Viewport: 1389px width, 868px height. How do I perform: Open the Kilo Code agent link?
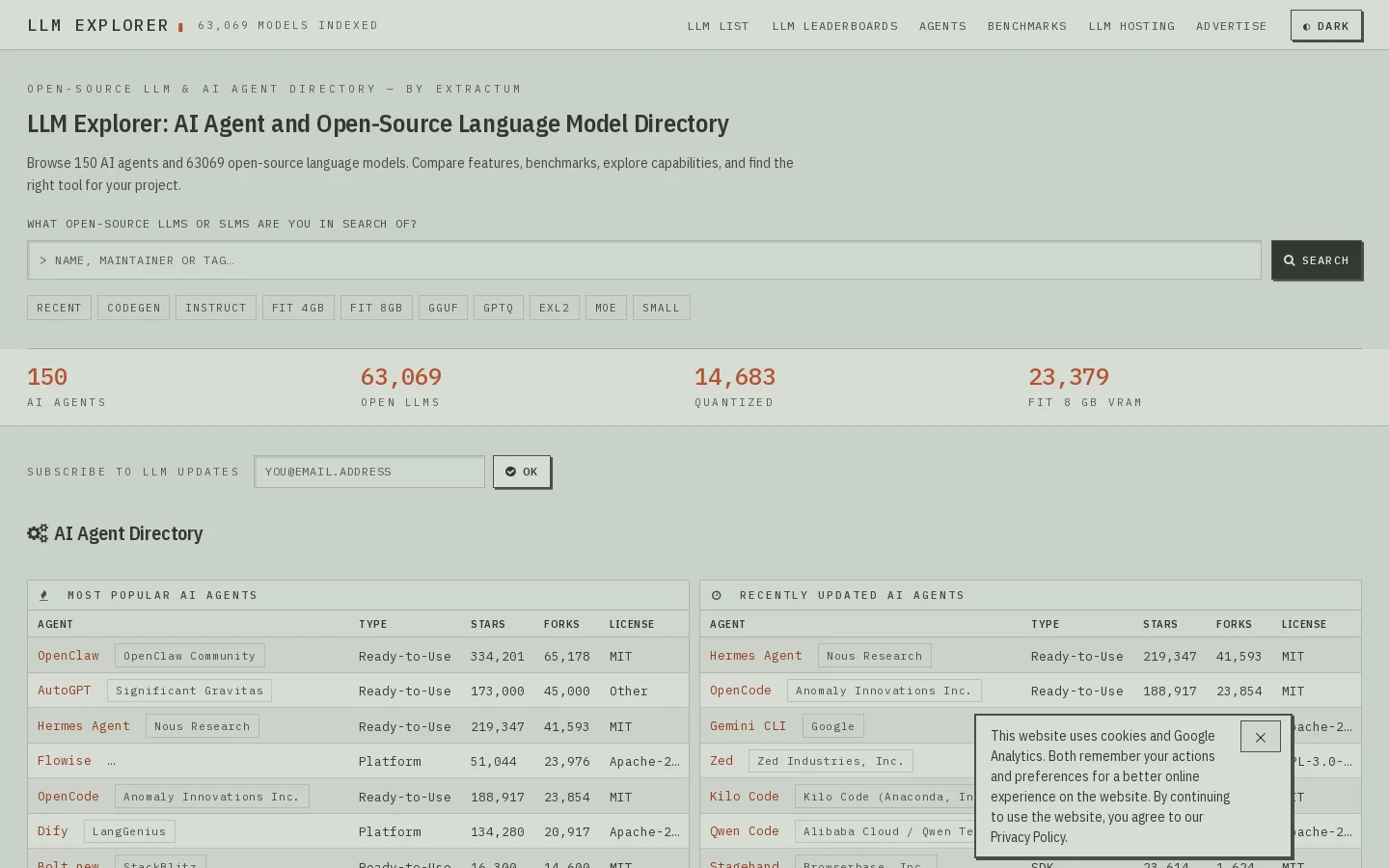click(745, 797)
